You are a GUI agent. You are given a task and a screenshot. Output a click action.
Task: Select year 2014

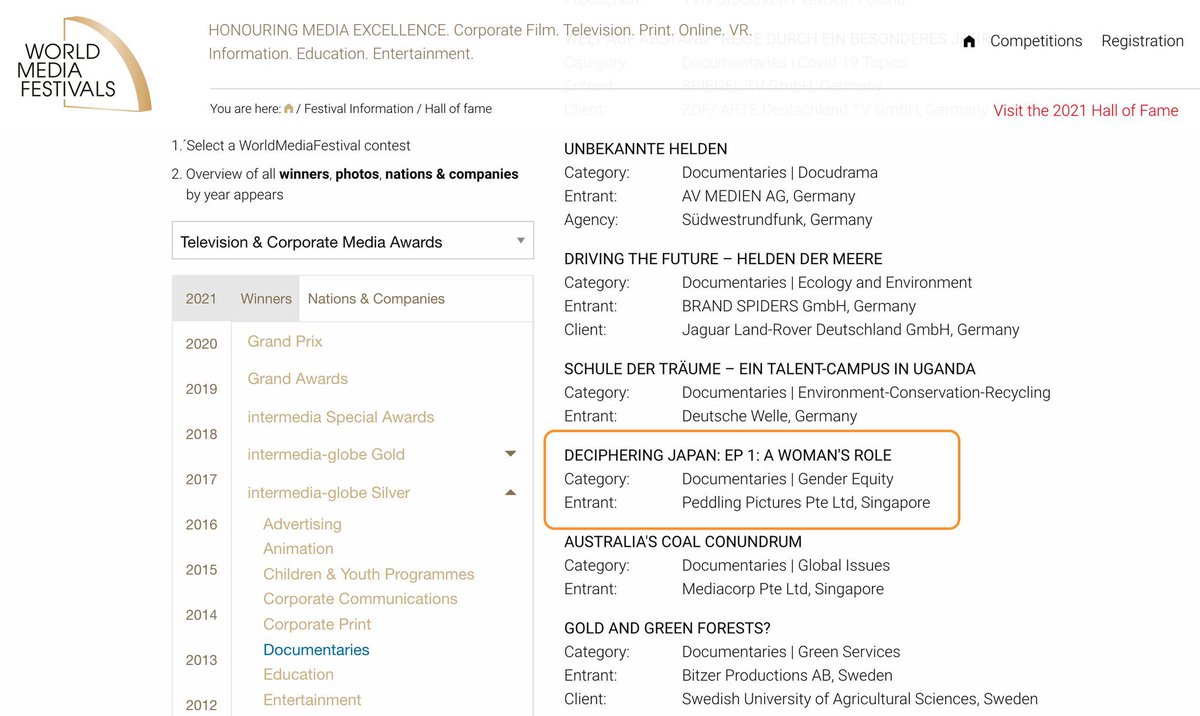click(x=201, y=615)
